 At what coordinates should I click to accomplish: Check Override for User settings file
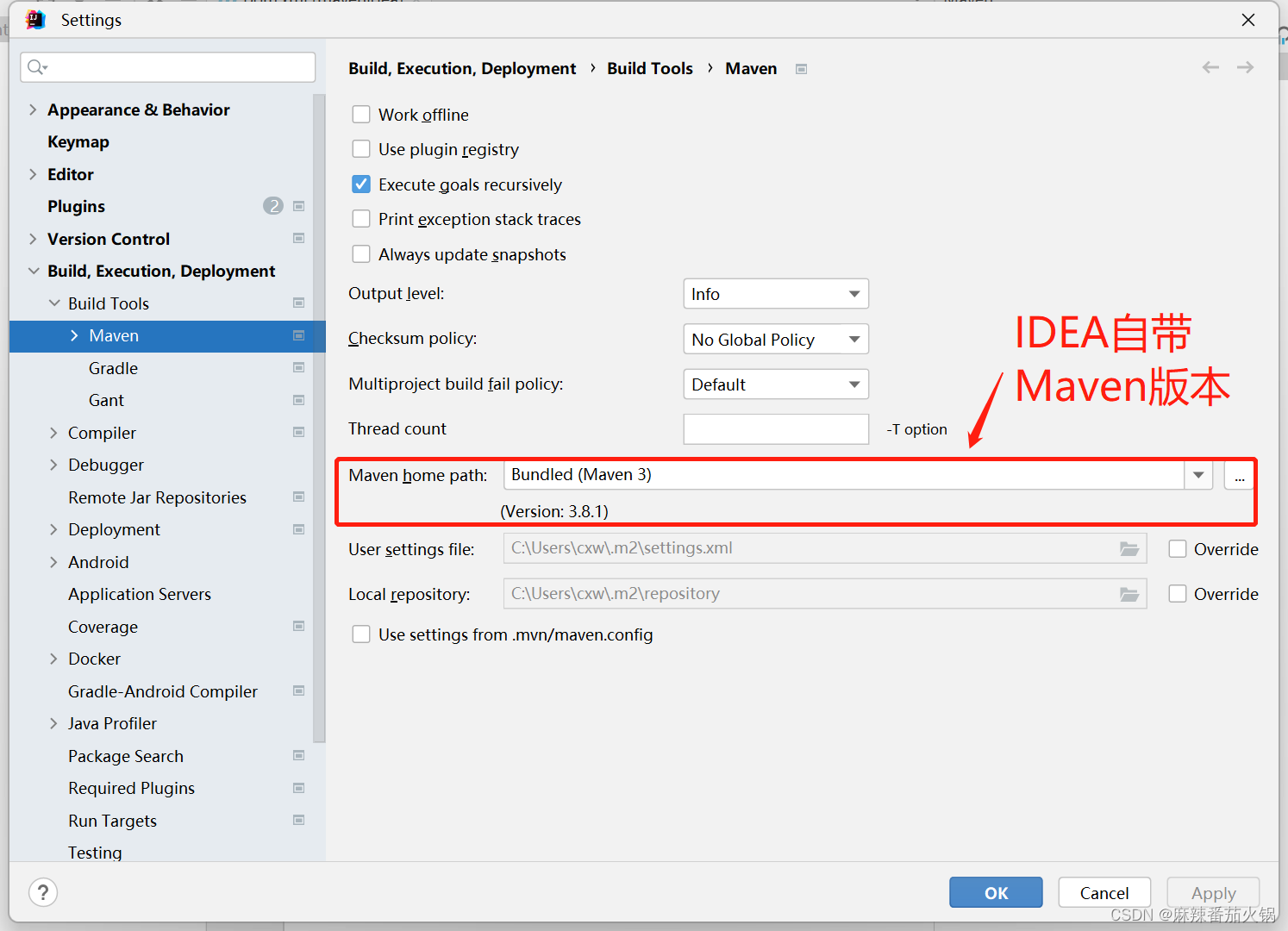tap(1178, 548)
